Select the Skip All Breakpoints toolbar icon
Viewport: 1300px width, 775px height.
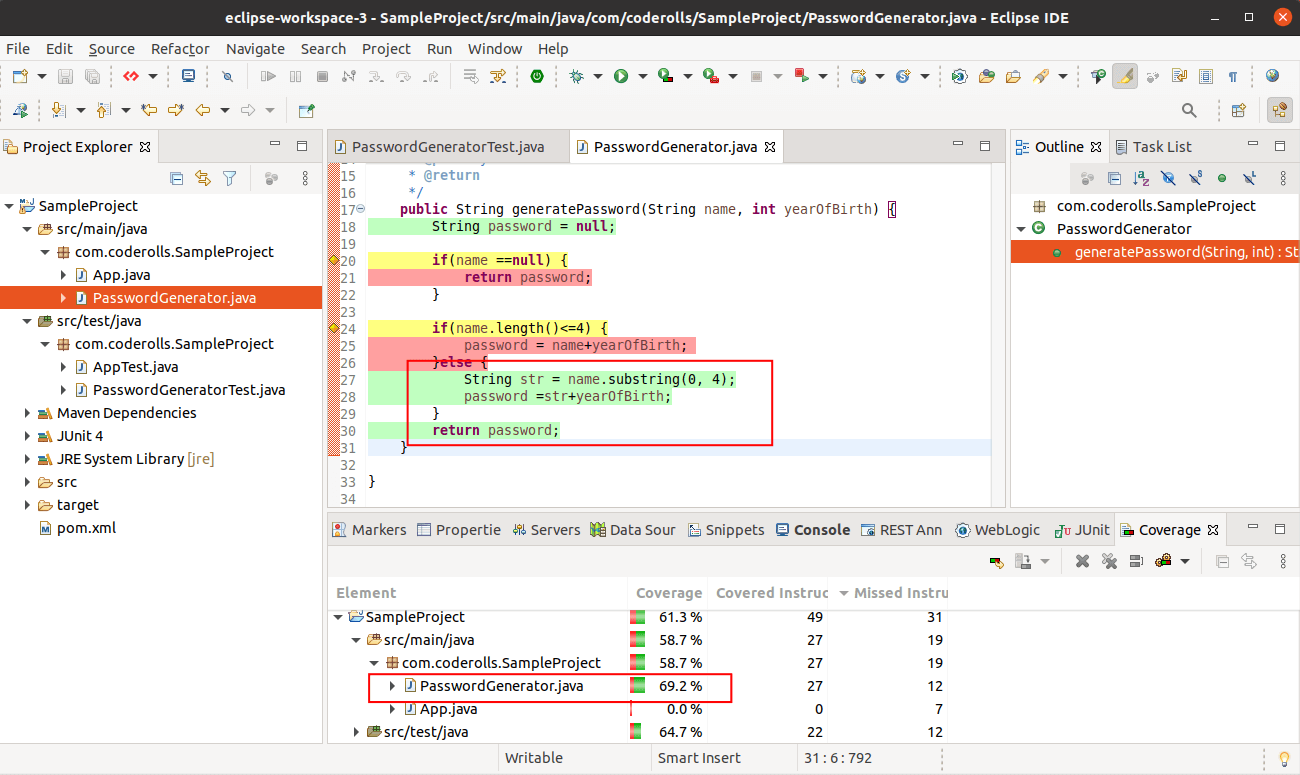point(227,76)
